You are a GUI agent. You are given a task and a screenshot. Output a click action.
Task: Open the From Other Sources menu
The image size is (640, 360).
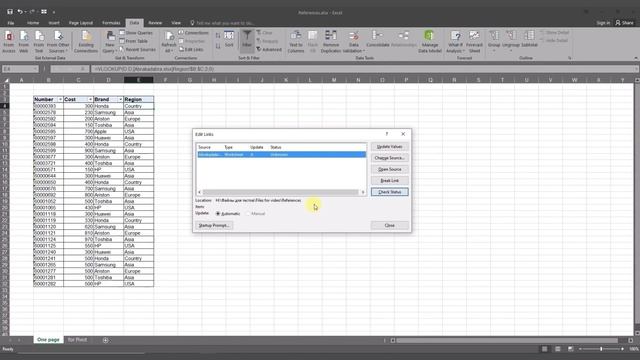click(58, 41)
